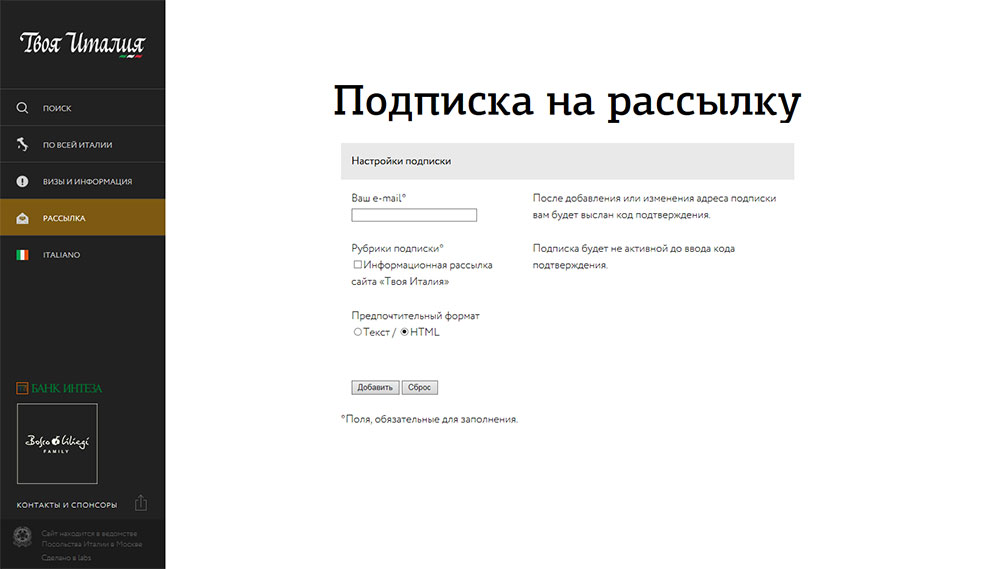Click the Italy boot map icon

pyautogui.click(x=22, y=145)
